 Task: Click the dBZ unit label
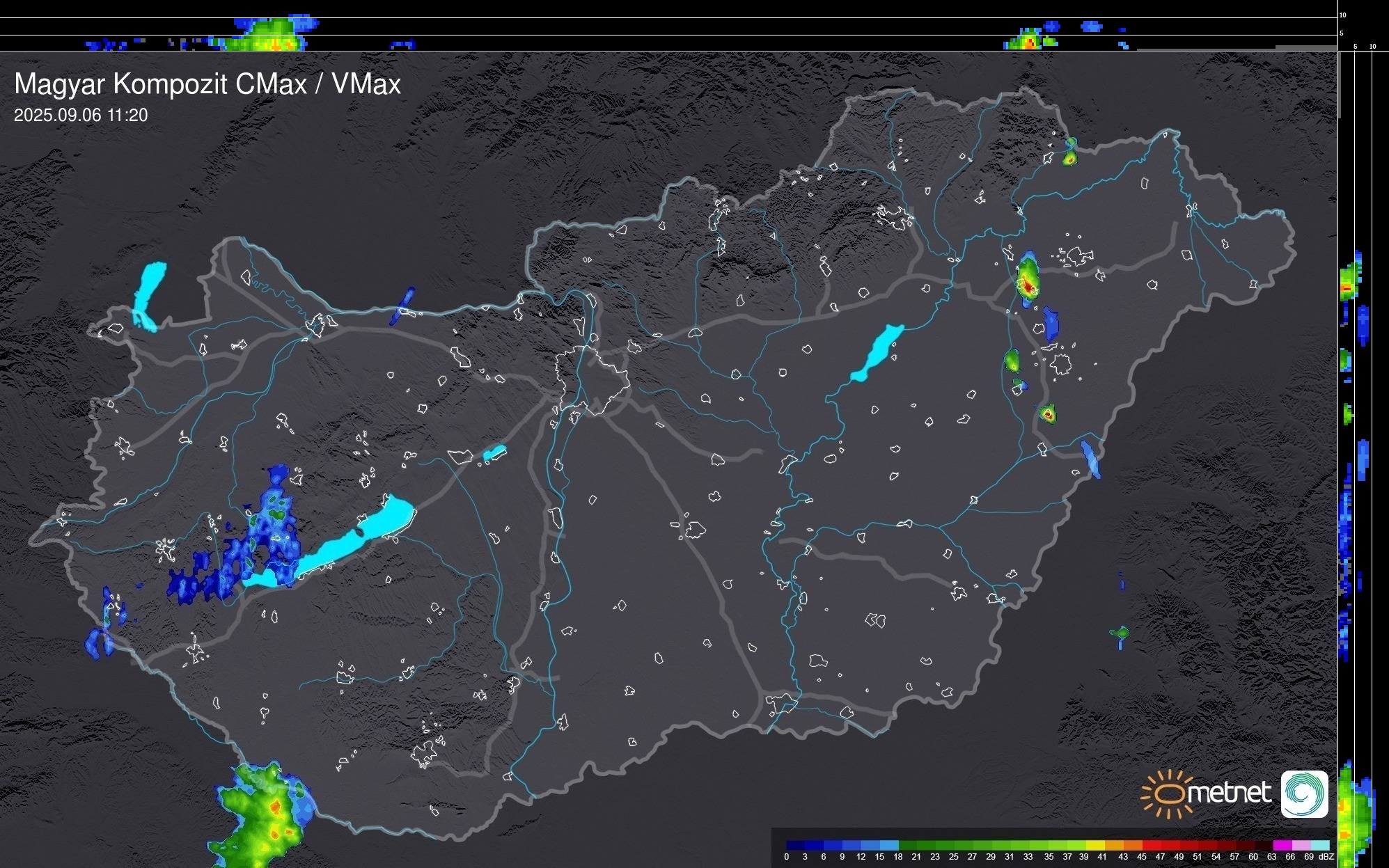1326,857
